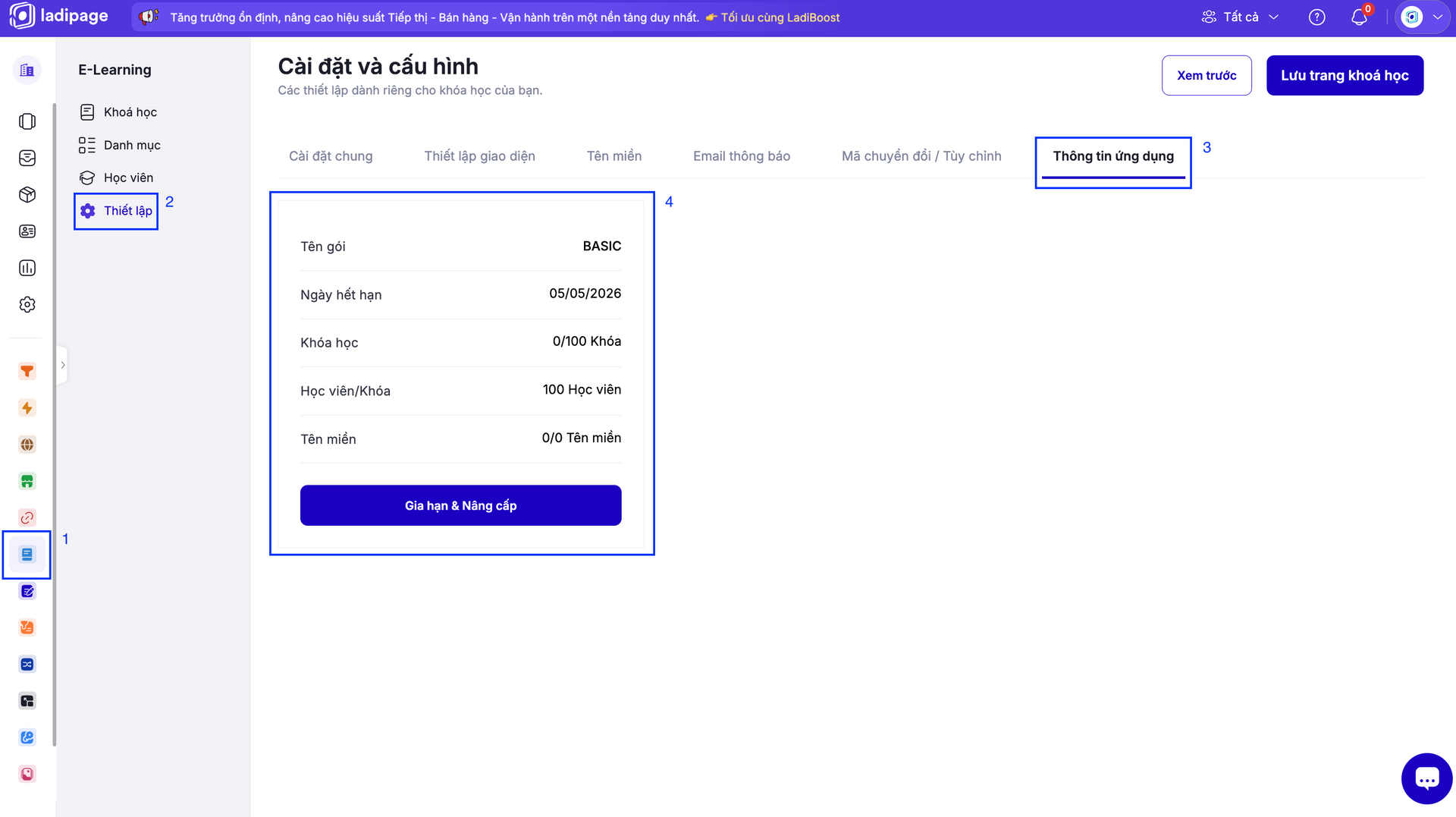Screen dimensions: 1456x817
Task: Open the red link app icon
Action: click(x=27, y=518)
